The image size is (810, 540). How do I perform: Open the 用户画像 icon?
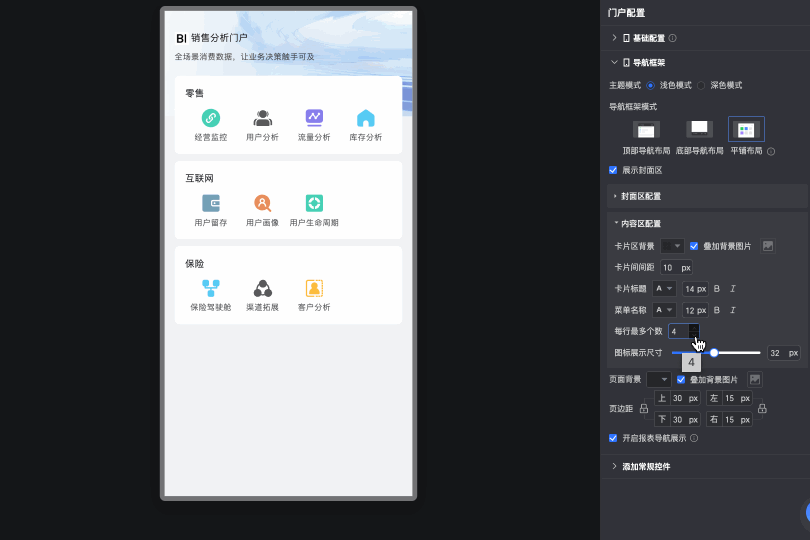click(x=262, y=203)
